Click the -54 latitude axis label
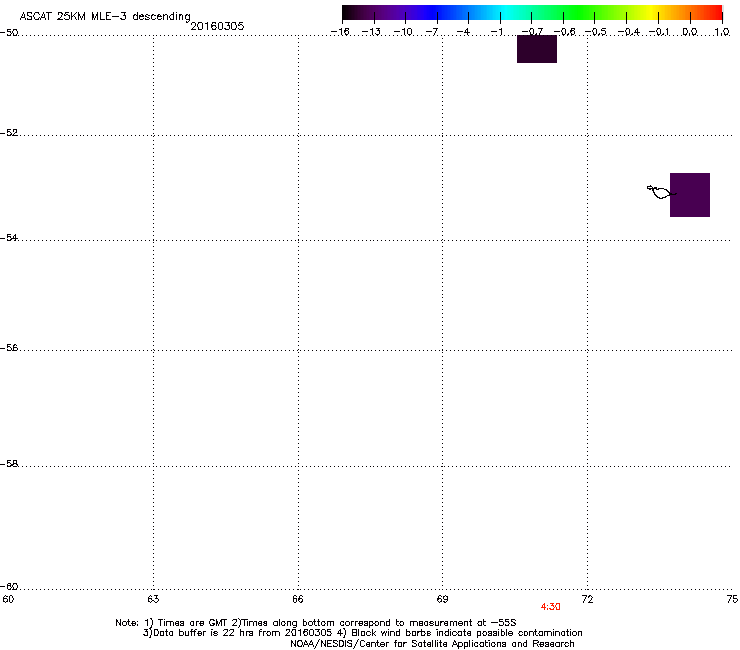The image size is (740, 650). tap(9, 237)
